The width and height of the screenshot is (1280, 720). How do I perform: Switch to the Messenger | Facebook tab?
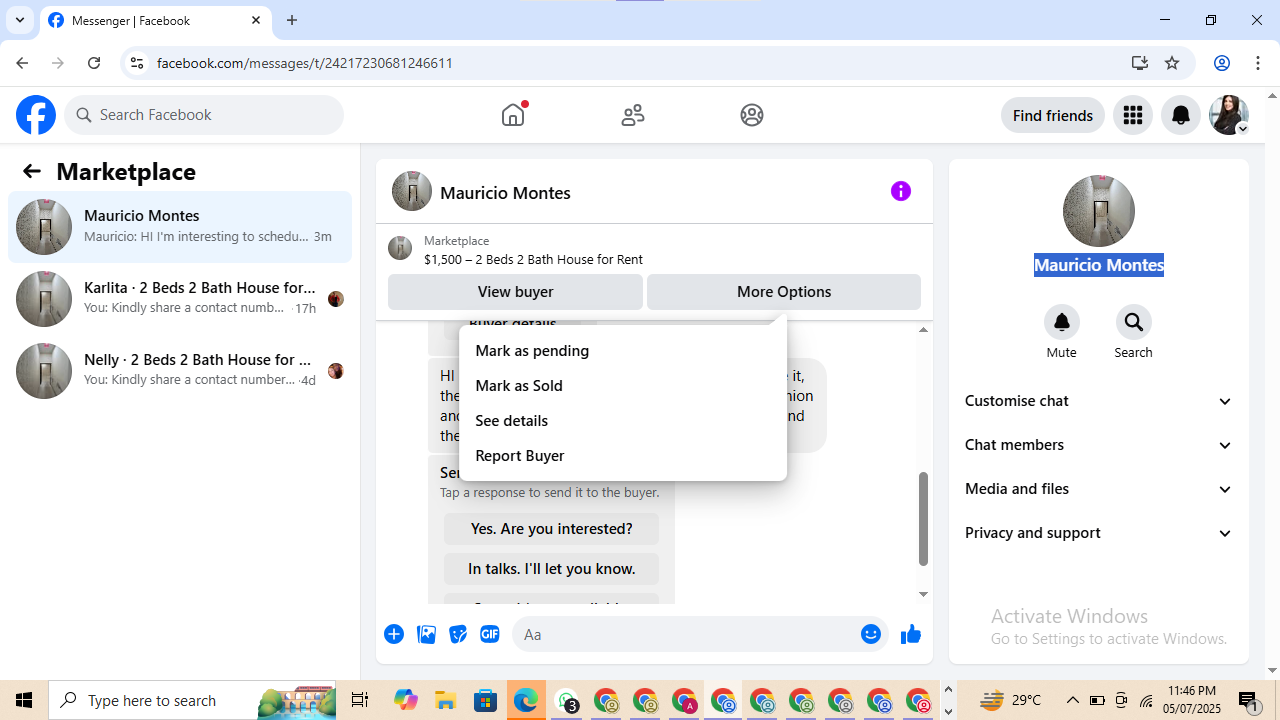(x=156, y=20)
